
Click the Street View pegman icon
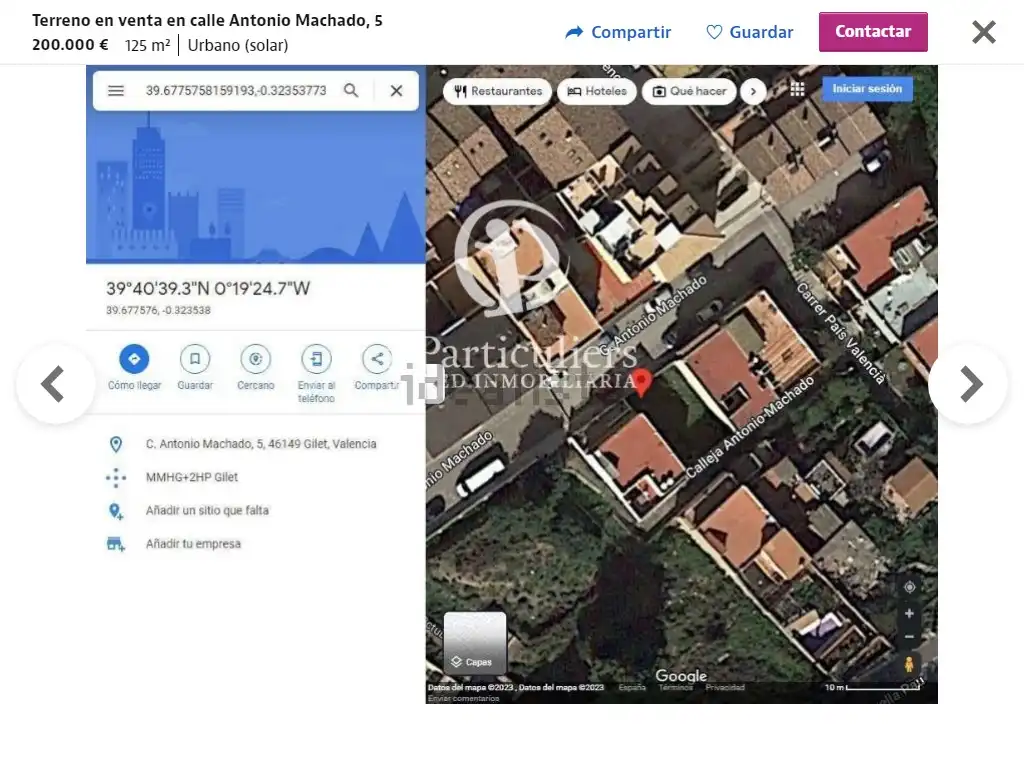tap(909, 664)
